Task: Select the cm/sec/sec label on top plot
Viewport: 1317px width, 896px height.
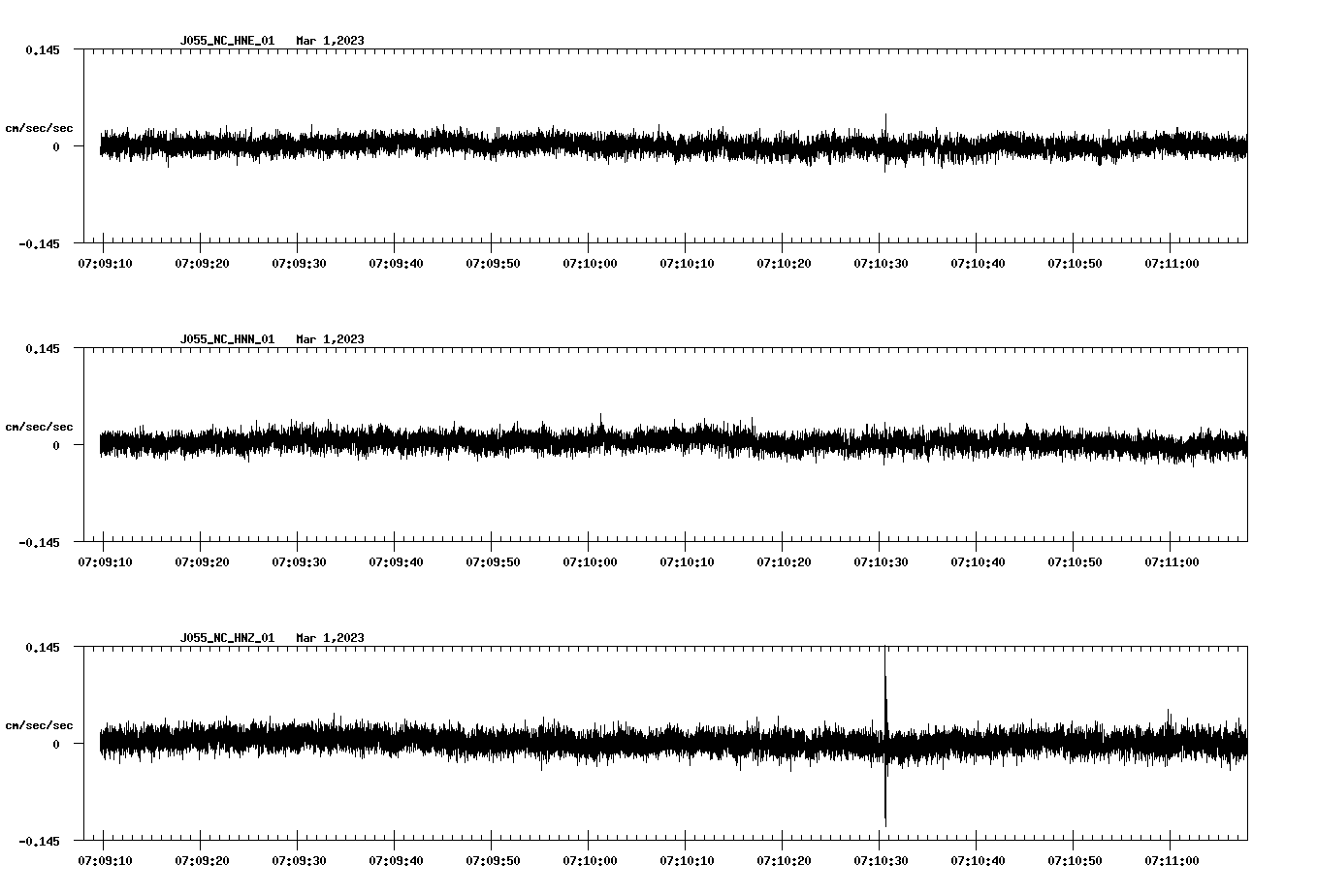Action: pyautogui.click(x=40, y=127)
